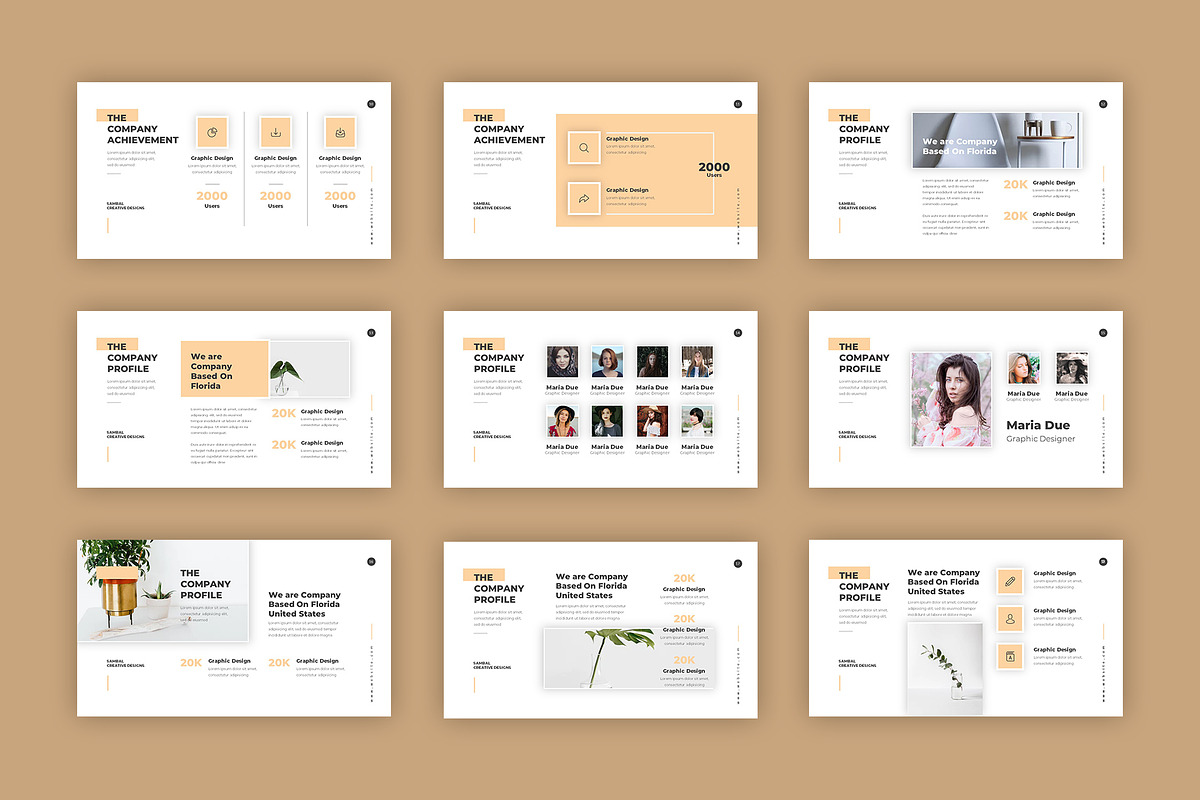The image size is (1200, 800).
Task: Click large portrait of brunette in floral dress
Action: pos(951,399)
